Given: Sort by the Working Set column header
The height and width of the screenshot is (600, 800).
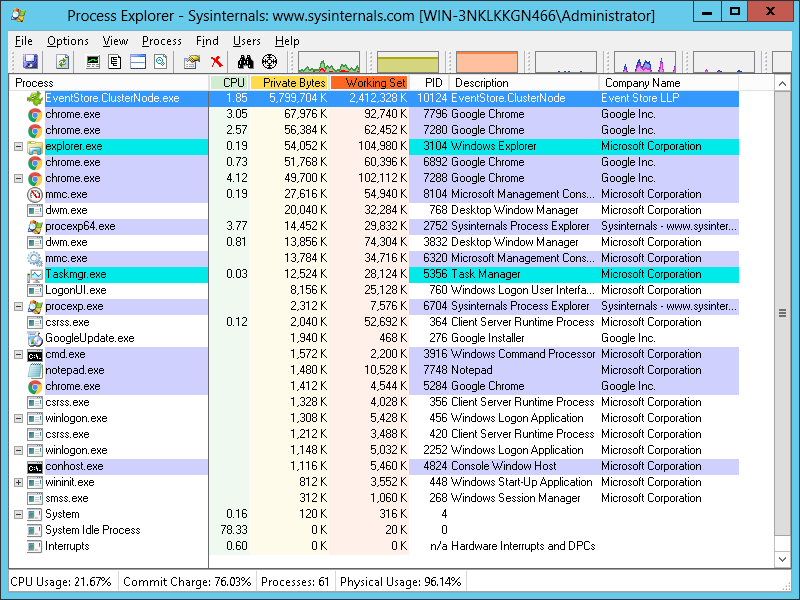Looking at the screenshot, I should click(x=369, y=83).
